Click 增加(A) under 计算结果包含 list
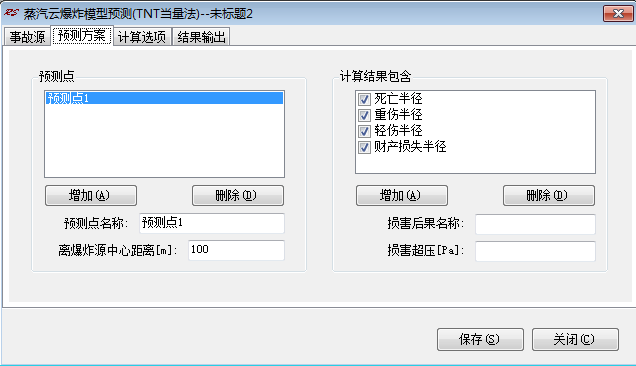 point(402,196)
